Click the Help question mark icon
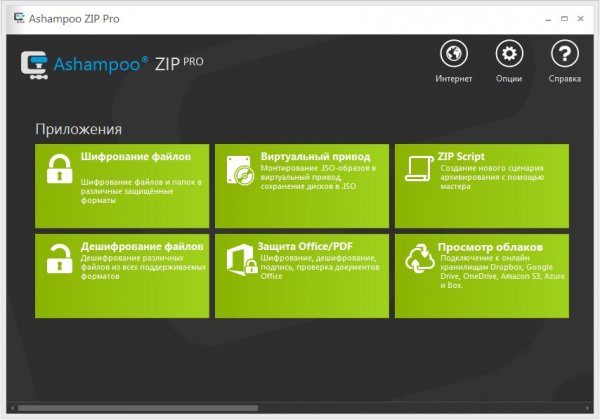 pos(566,54)
